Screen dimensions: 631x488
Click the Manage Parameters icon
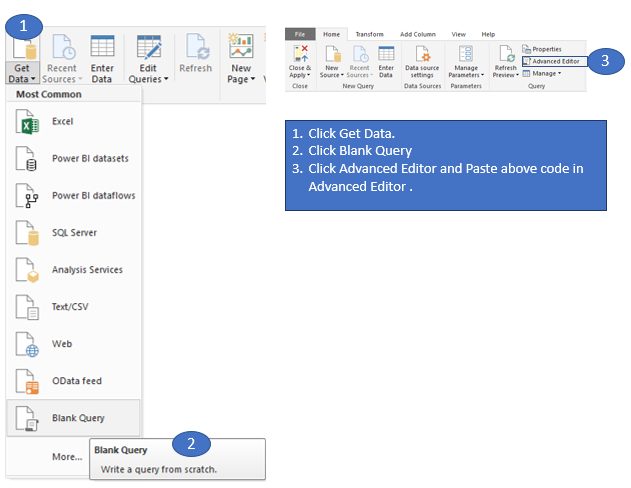point(466,54)
